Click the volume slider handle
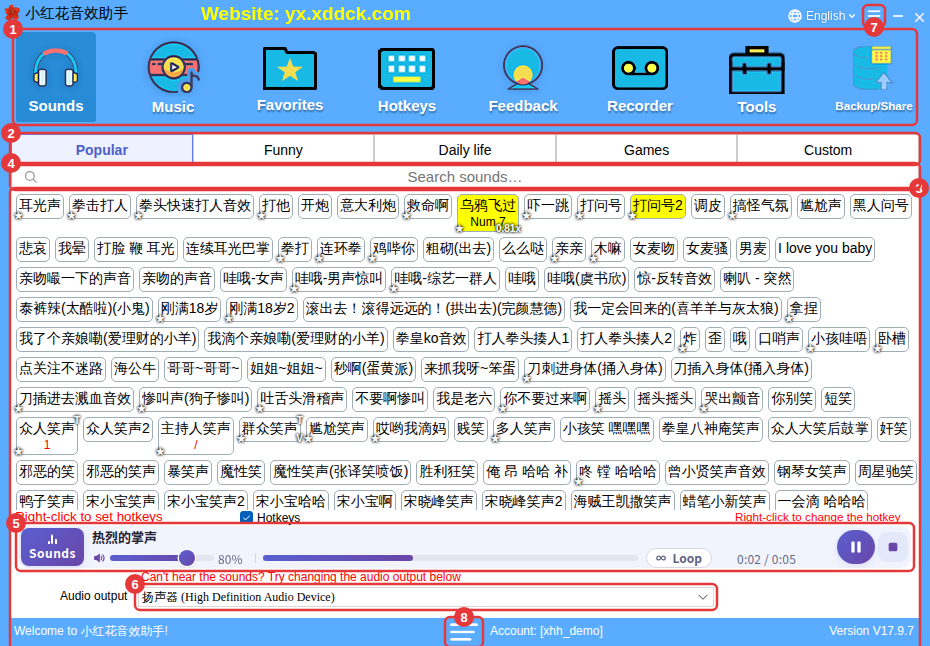930x646 pixels. click(187, 558)
